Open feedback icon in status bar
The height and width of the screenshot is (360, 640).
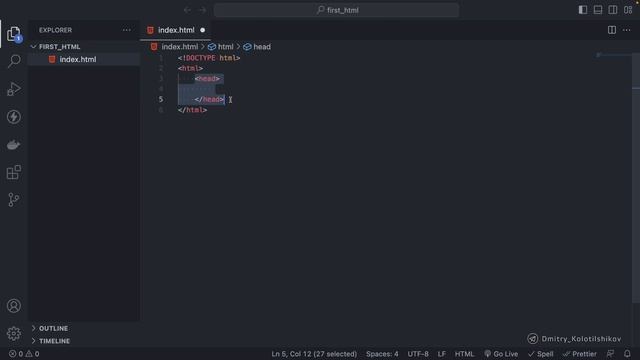610,354
